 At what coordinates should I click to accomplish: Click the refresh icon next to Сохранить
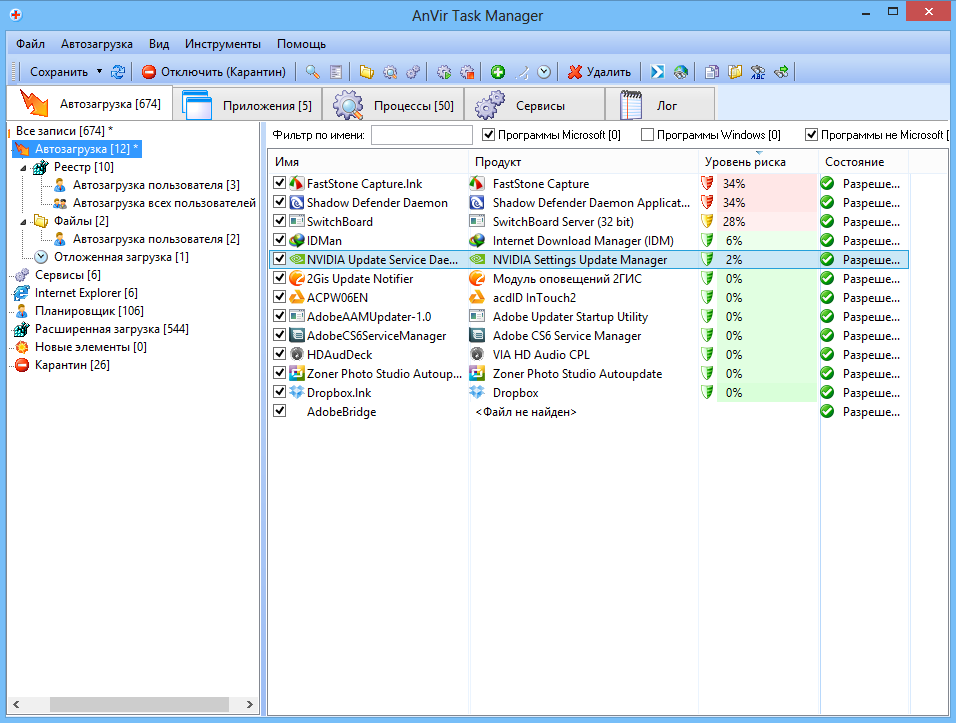point(118,72)
